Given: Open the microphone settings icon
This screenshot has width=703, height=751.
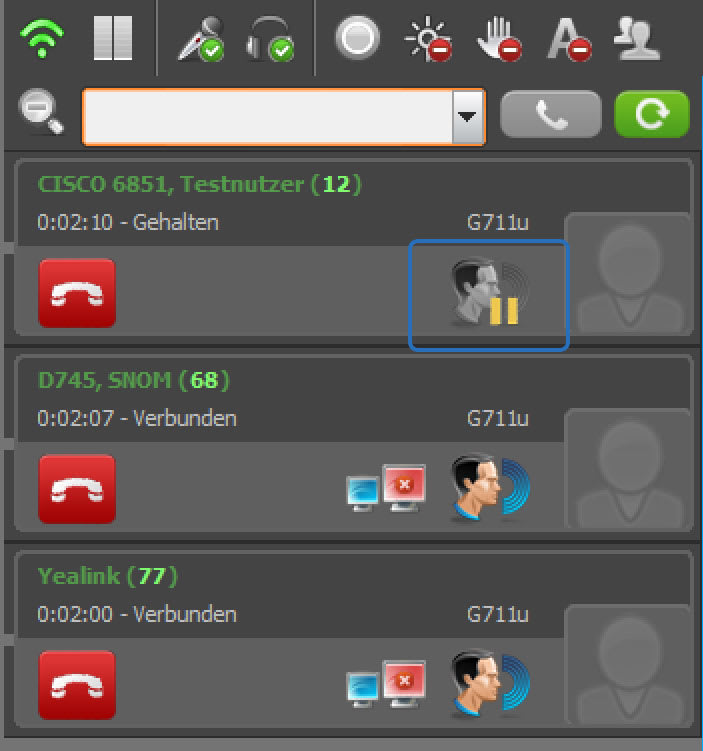Looking at the screenshot, I should (201, 39).
